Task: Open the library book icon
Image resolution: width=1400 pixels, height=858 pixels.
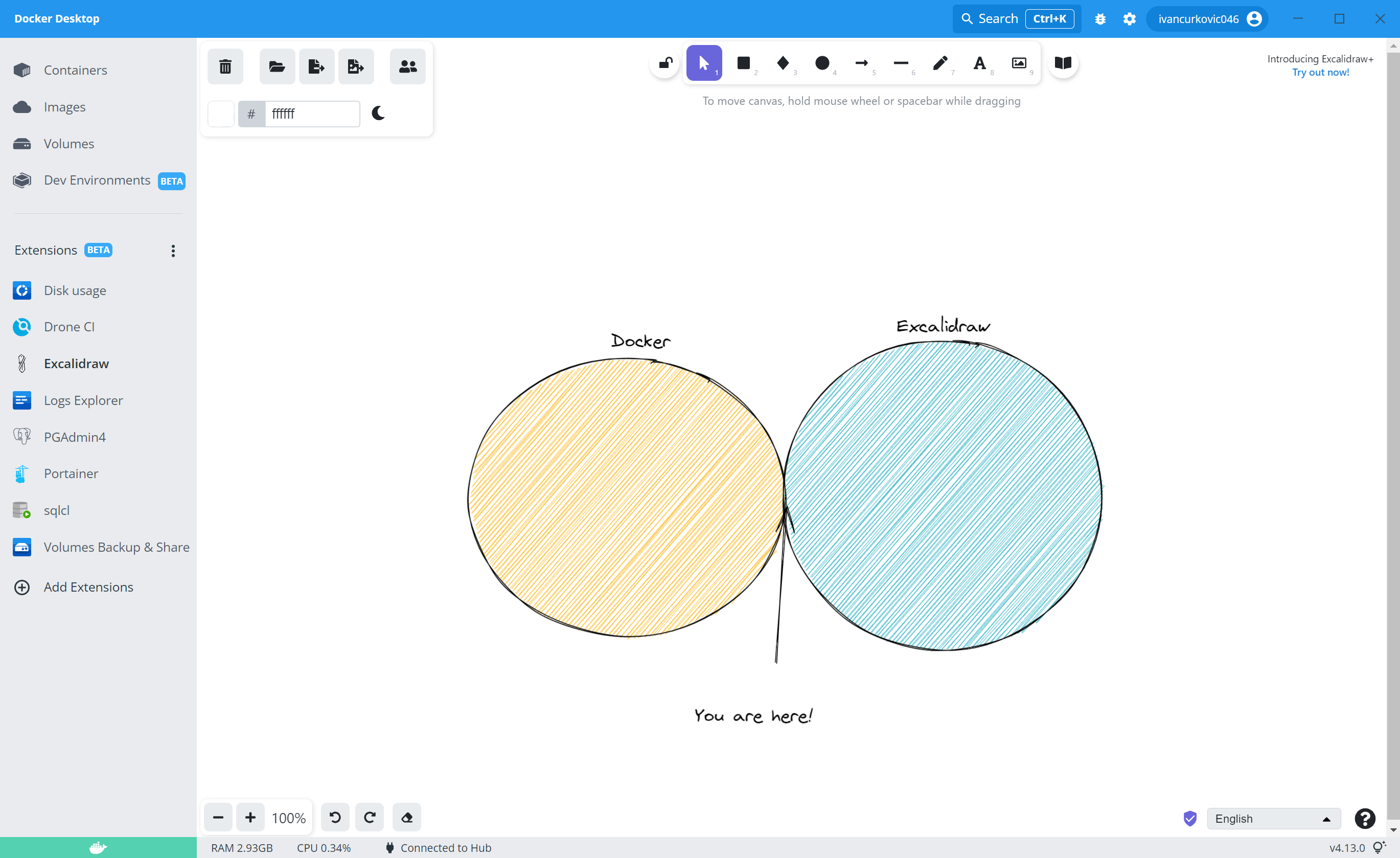Action: tap(1063, 63)
